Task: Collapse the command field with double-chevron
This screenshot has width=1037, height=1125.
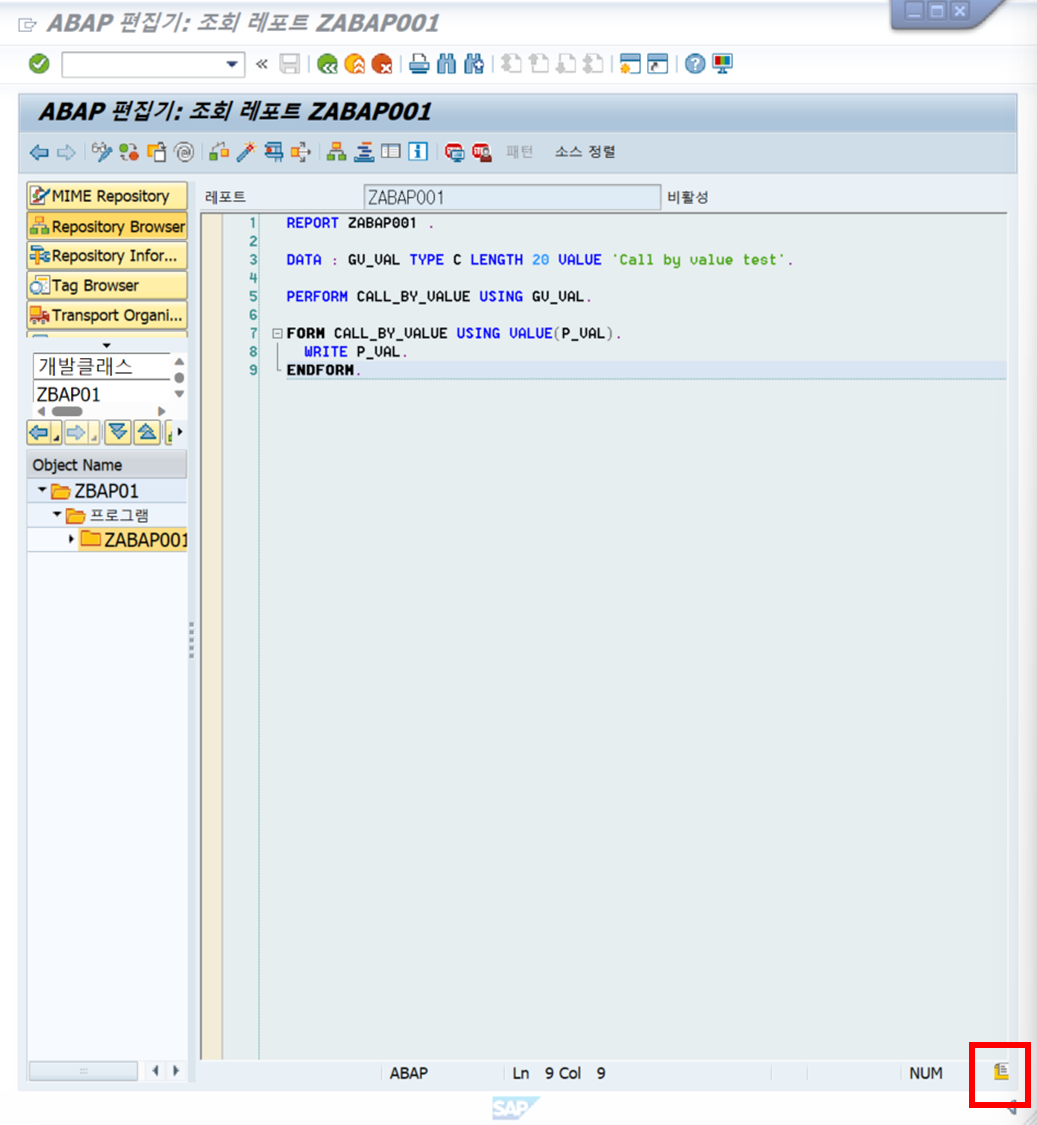Action: pos(262,64)
